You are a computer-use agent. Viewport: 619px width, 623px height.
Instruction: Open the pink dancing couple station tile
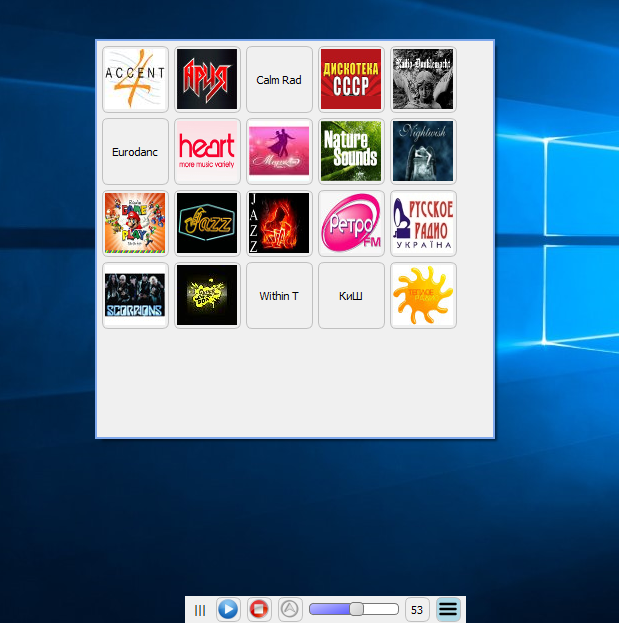[279, 151]
